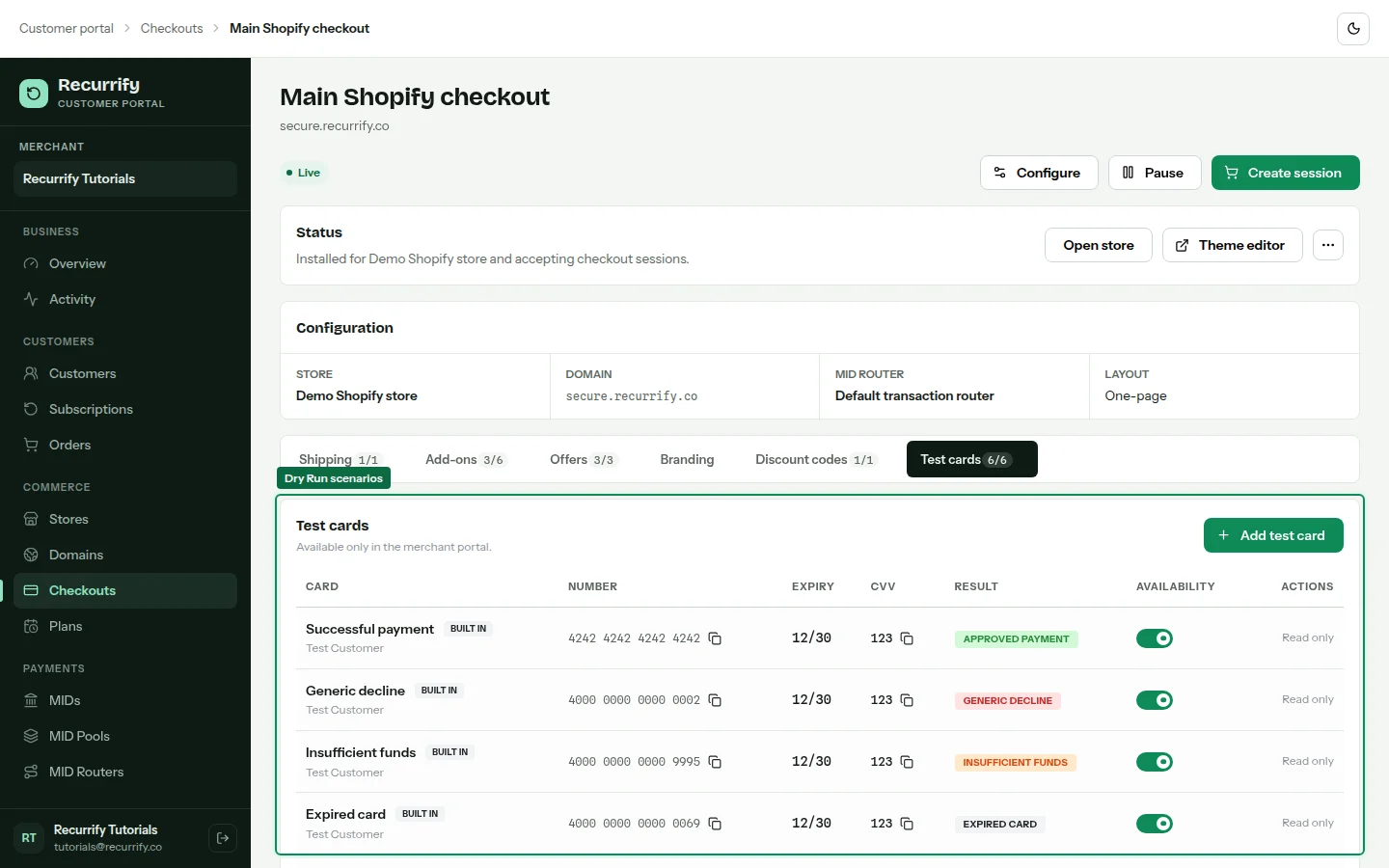Image resolution: width=1389 pixels, height=868 pixels.
Task: Navigate to Subscriptions
Action: (125, 409)
